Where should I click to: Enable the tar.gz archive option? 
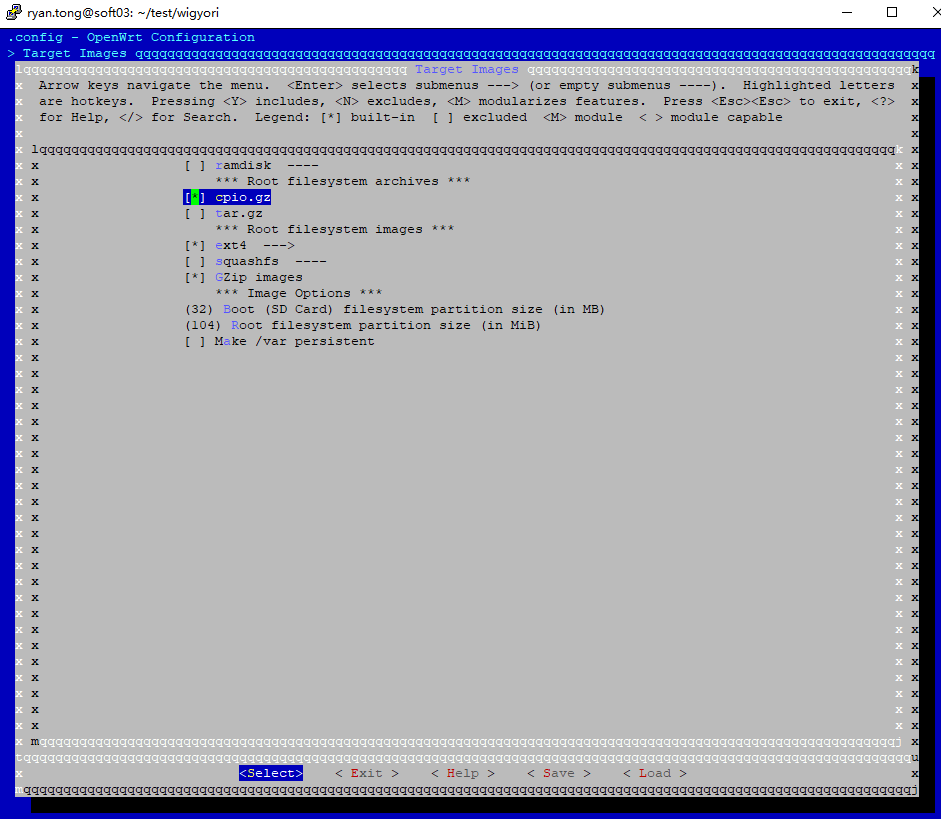[x=195, y=213]
